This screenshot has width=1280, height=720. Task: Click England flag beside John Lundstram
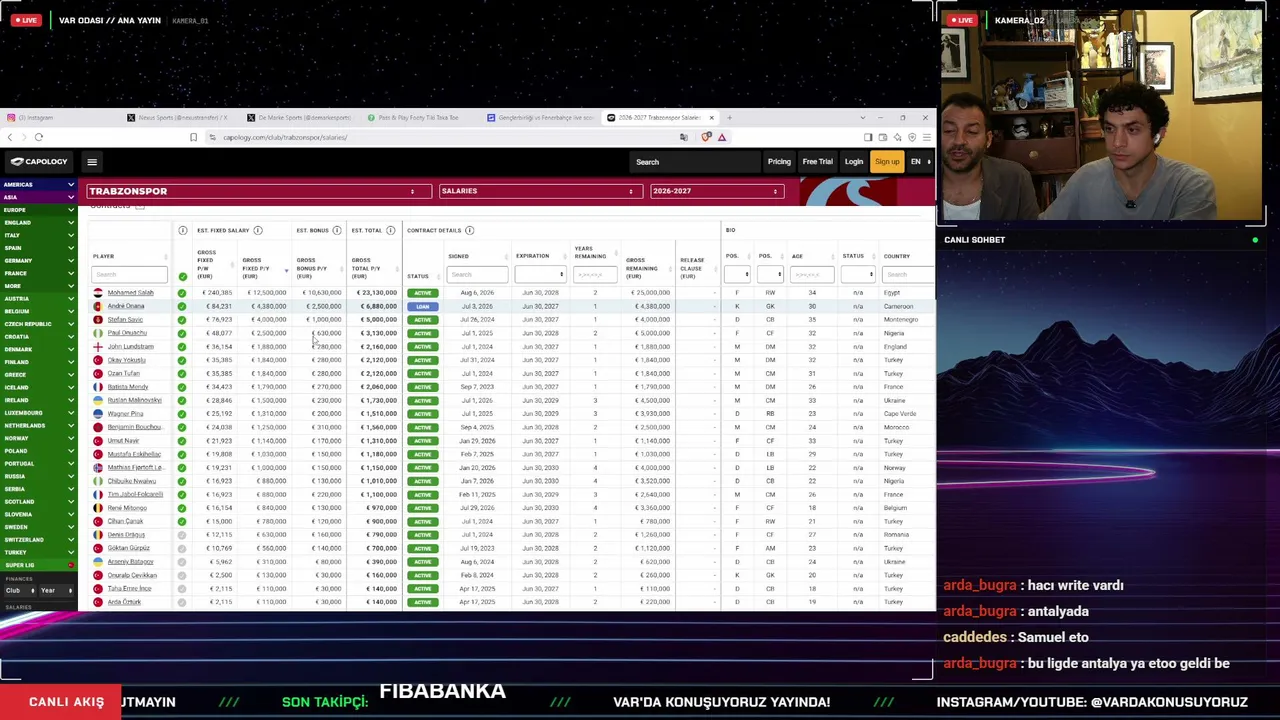click(97, 346)
